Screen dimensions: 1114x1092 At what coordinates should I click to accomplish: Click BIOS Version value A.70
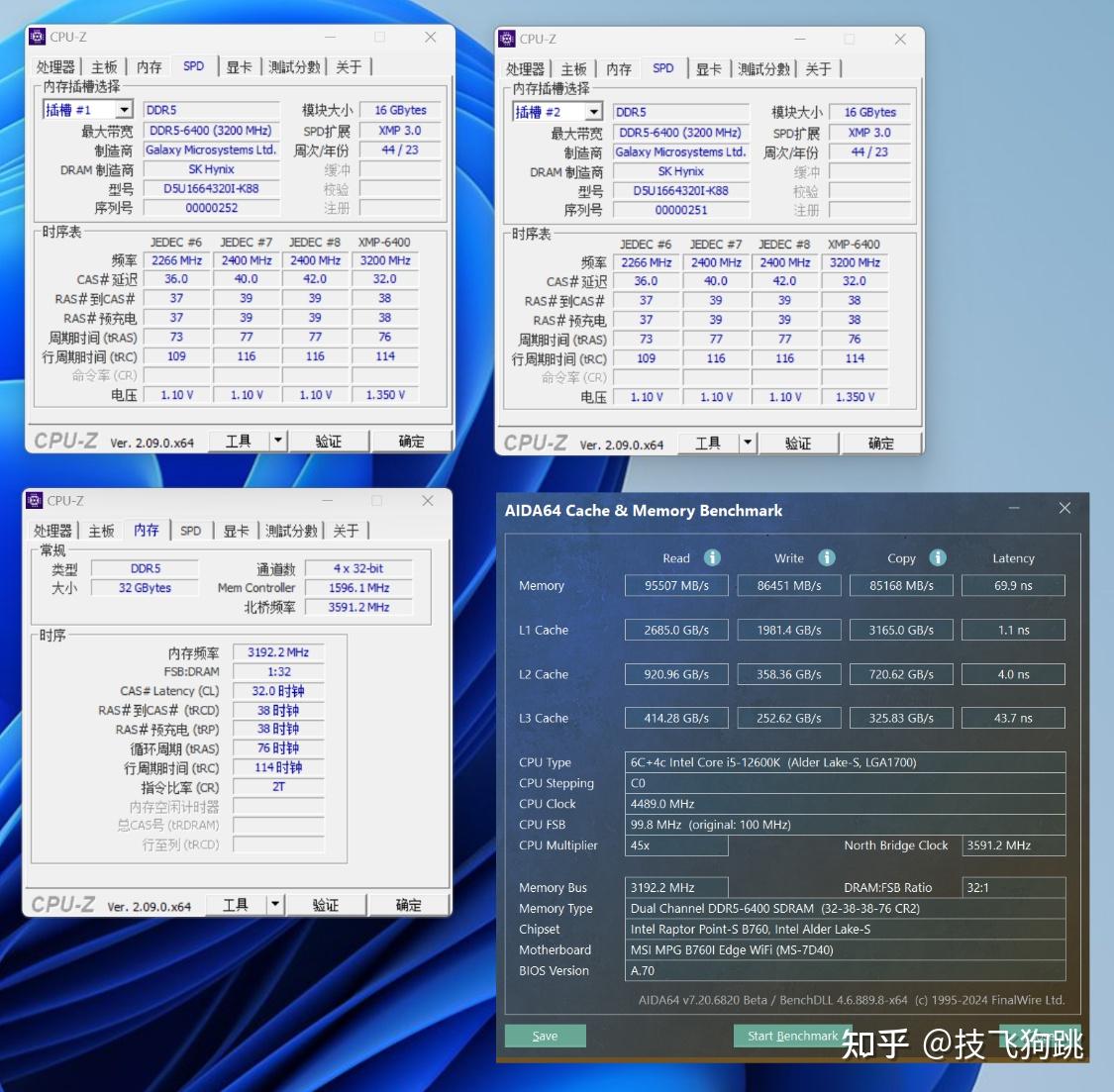click(x=845, y=970)
